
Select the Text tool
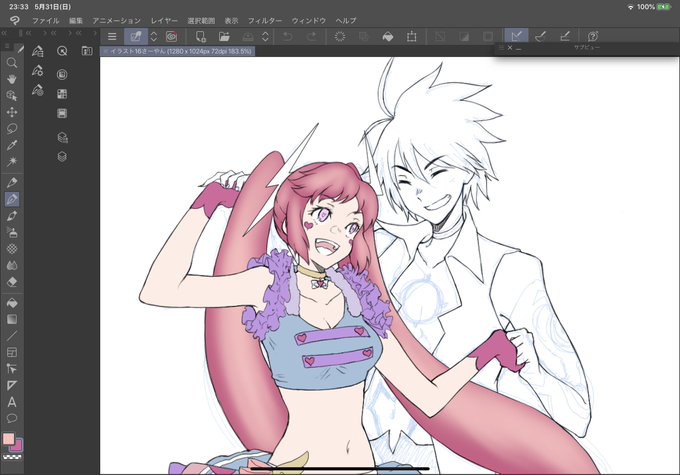(x=12, y=402)
